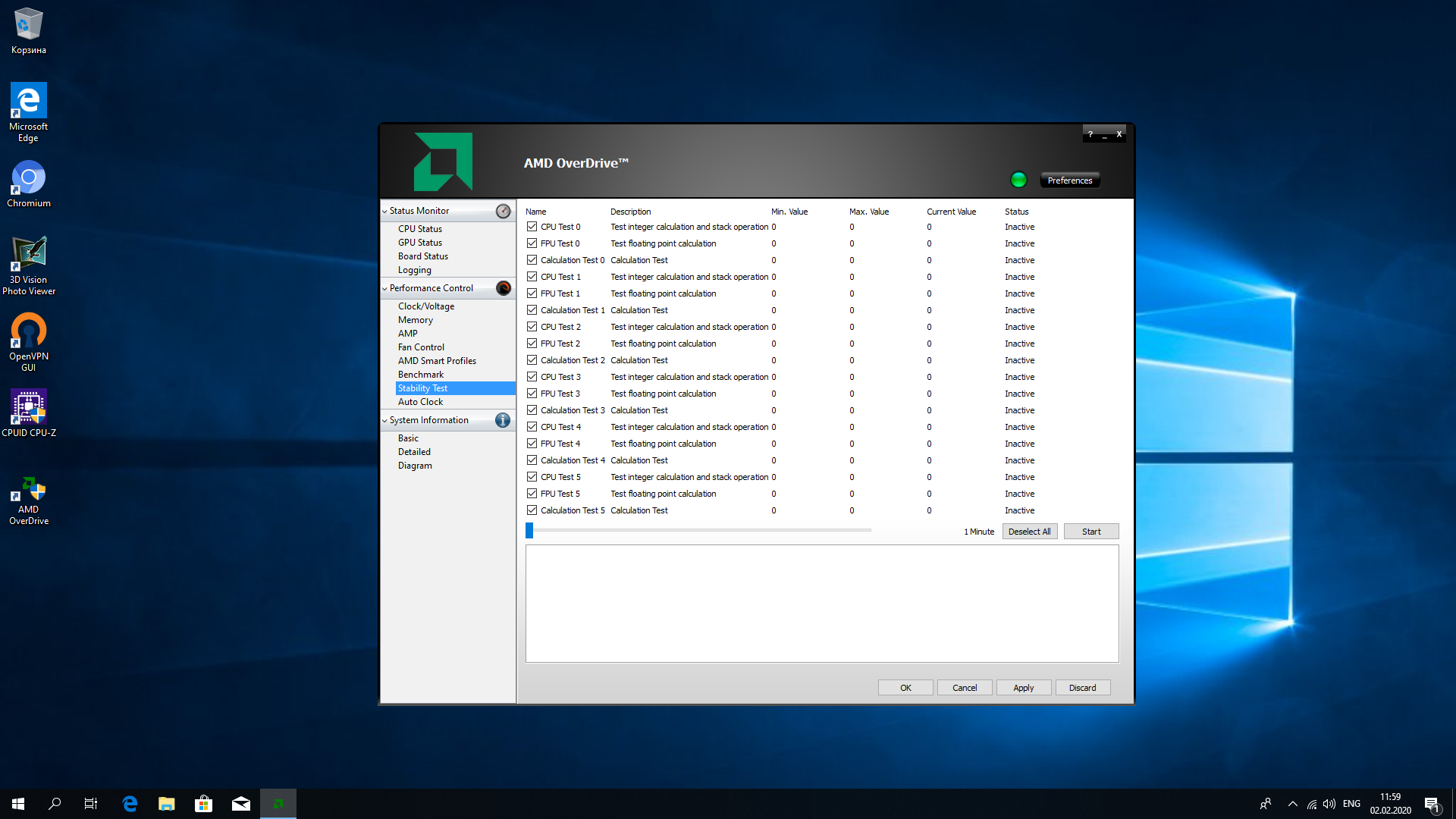This screenshot has height=819, width=1456.
Task: Click the Deselect All button
Action: 1029,532
